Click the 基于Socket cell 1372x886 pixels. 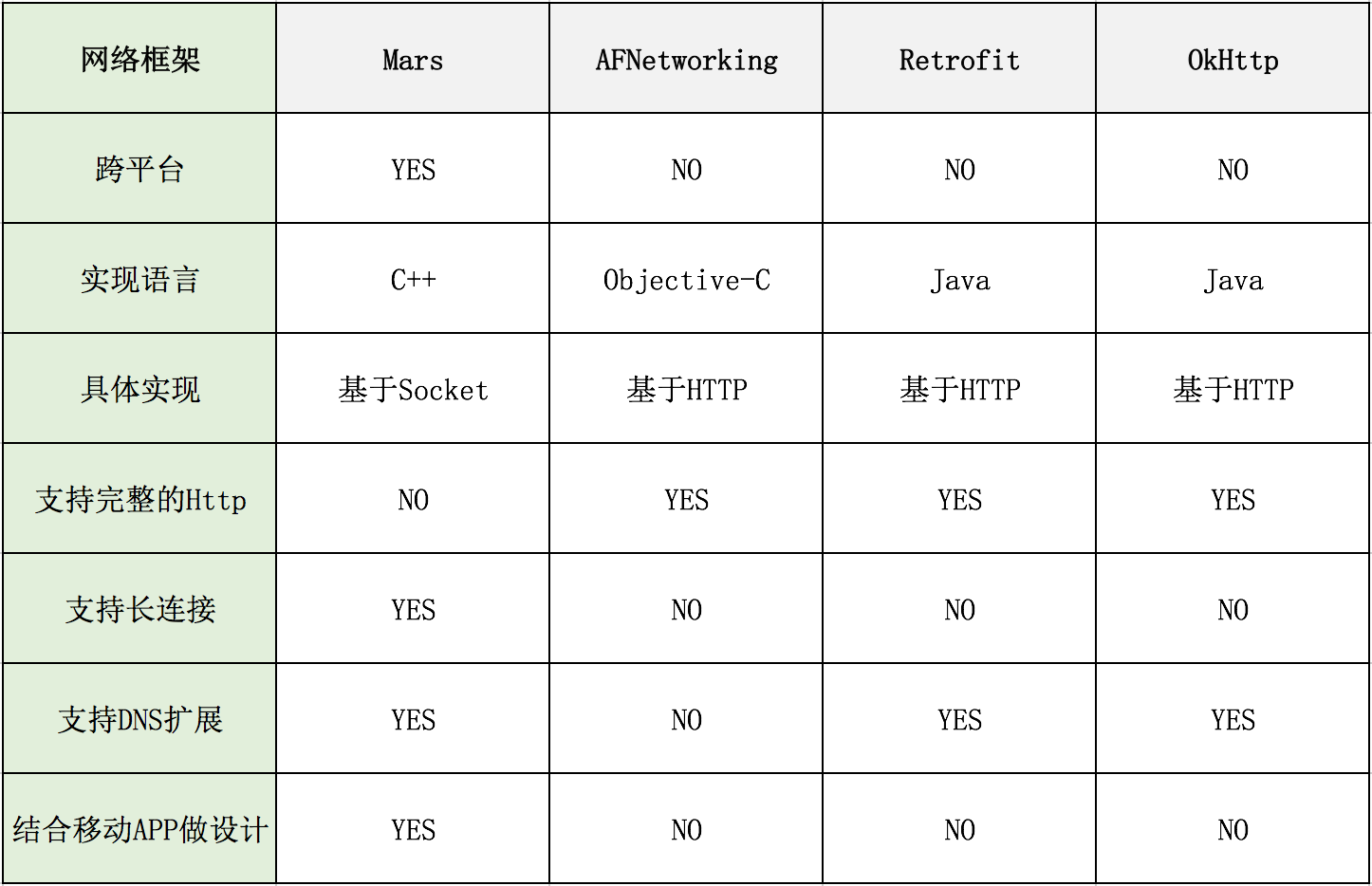coord(413,389)
